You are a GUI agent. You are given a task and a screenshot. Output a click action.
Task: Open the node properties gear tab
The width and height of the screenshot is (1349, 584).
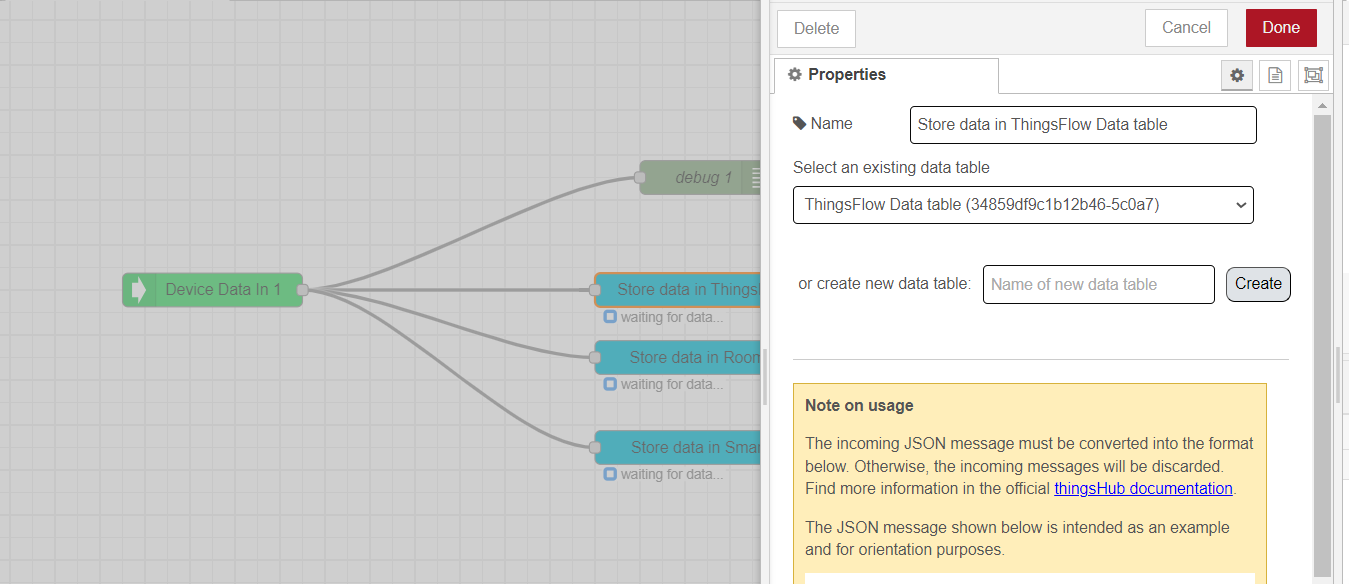pyautogui.click(x=1237, y=75)
